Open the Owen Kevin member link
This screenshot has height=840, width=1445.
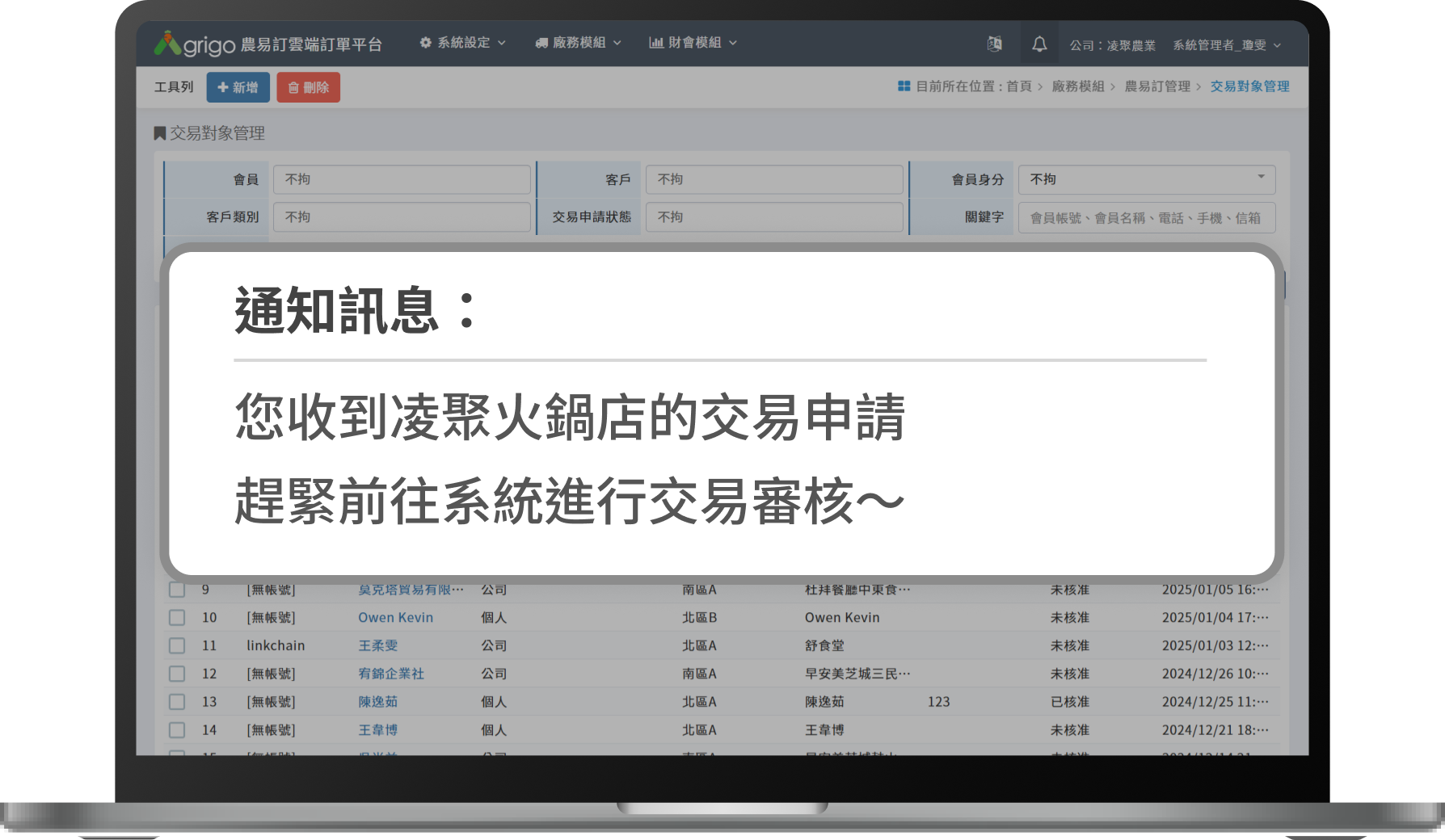[395, 618]
